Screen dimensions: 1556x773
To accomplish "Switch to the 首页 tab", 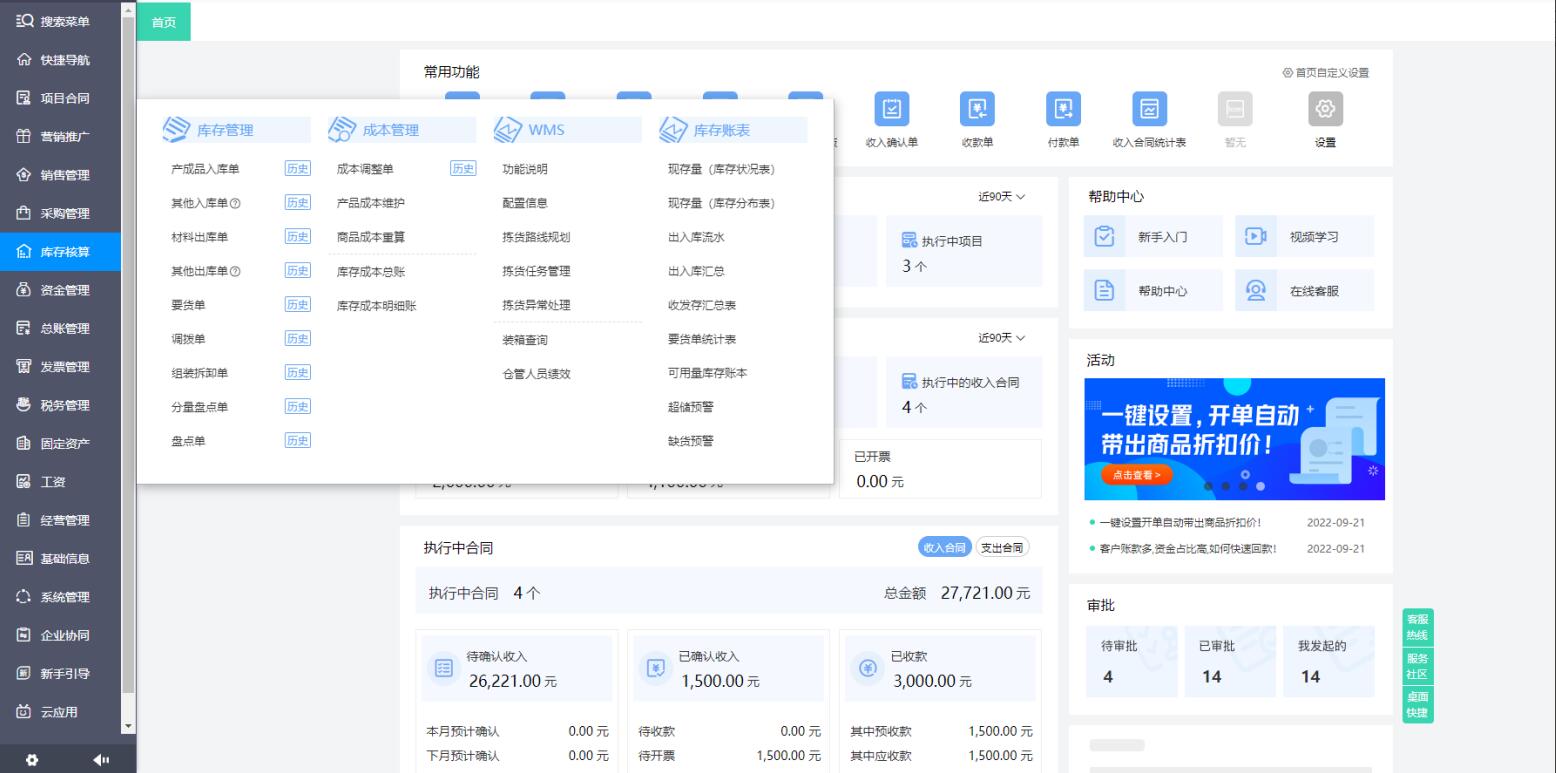I will (x=162, y=21).
